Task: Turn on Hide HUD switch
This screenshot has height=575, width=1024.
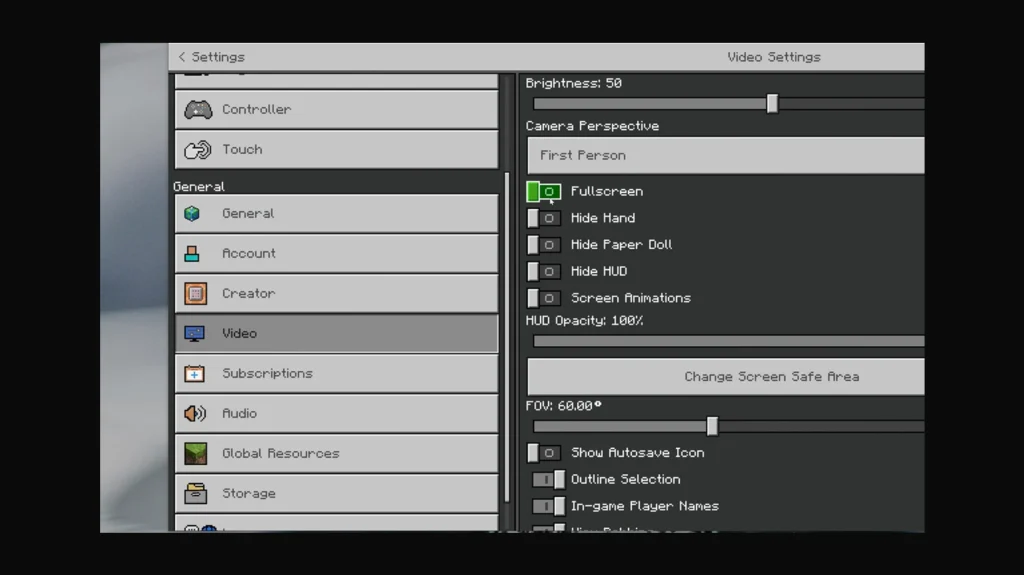Action: pyautogui.click(x=544, y=272)
